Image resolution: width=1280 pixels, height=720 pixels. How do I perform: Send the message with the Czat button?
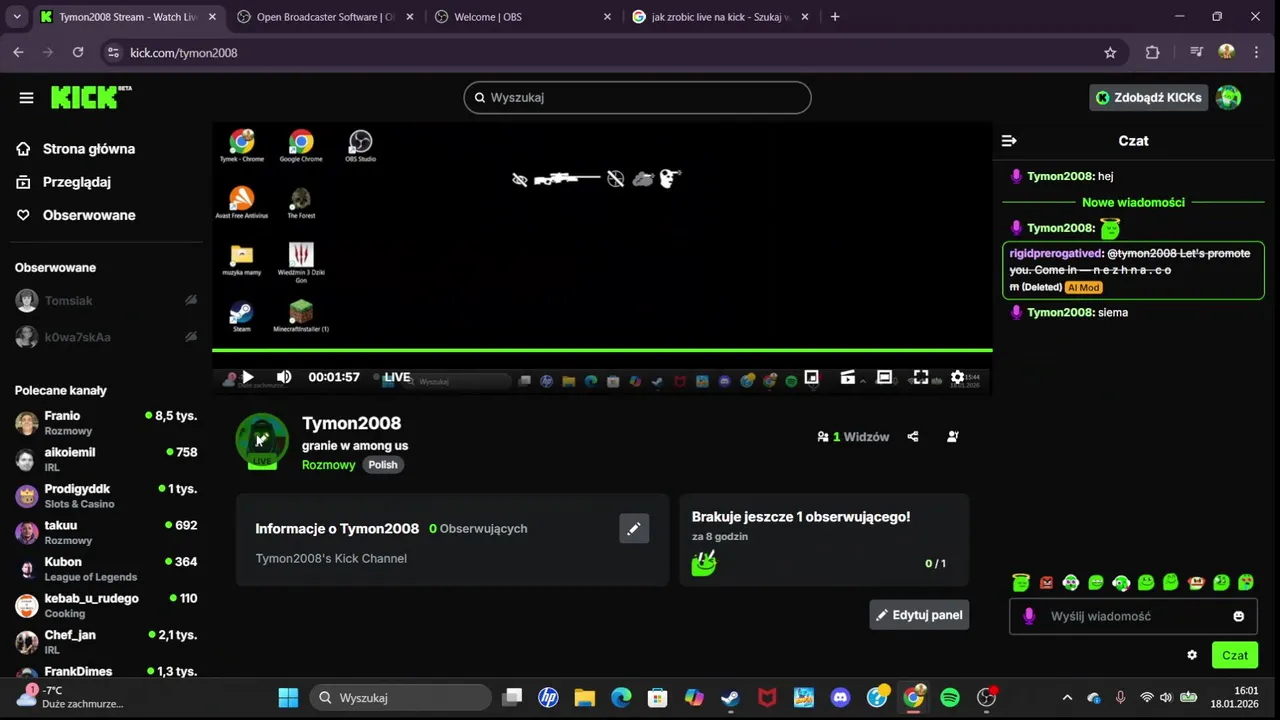coord(1235,655)
